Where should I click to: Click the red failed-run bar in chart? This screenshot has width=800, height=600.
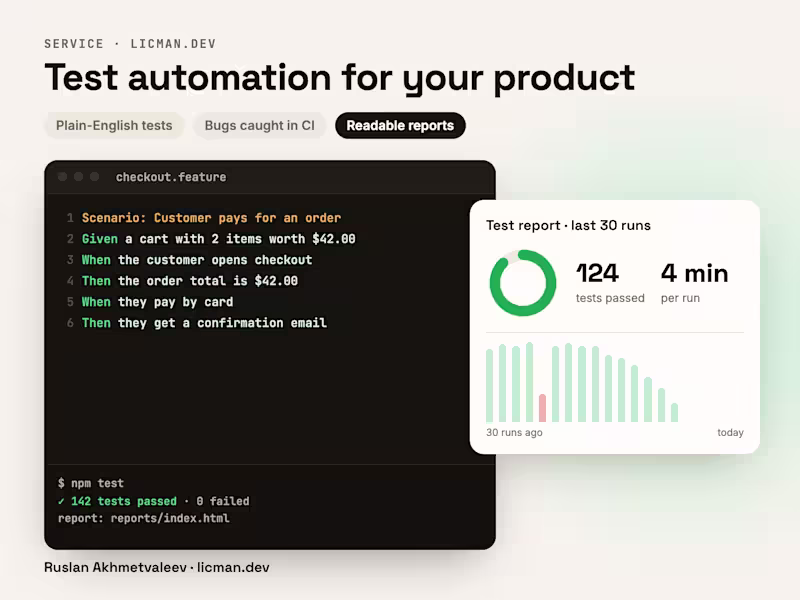pyautogui.click(x=542, y=408)
